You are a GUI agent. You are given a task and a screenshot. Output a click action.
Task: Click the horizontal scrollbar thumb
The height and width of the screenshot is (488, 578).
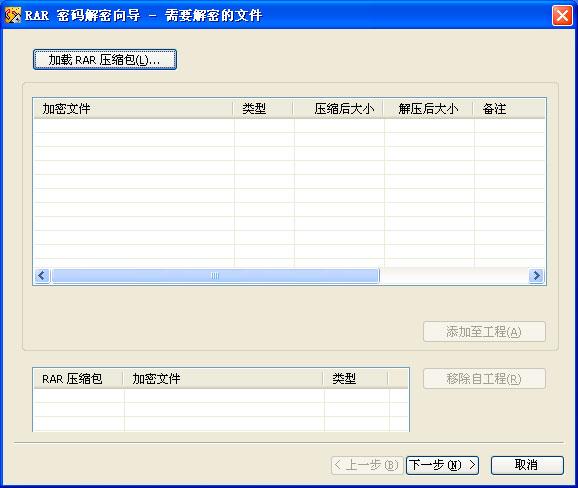[215, 275]
